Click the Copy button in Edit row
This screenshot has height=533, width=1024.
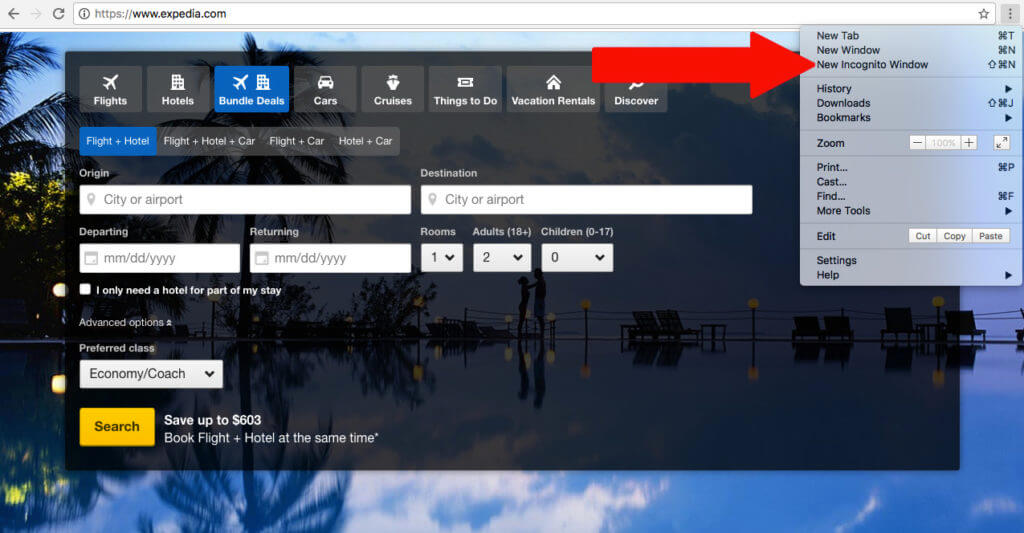click(954, 236)
